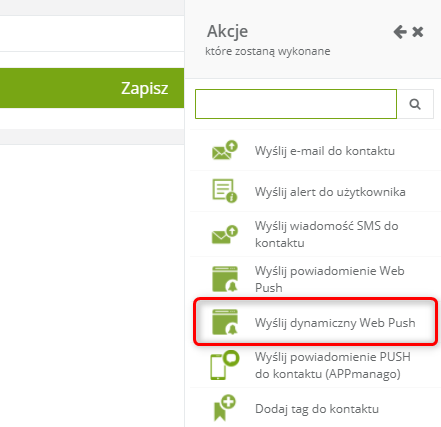Click the e-mail envelope icon
This screenshot has height=427, width=441.
pos(225,150)
